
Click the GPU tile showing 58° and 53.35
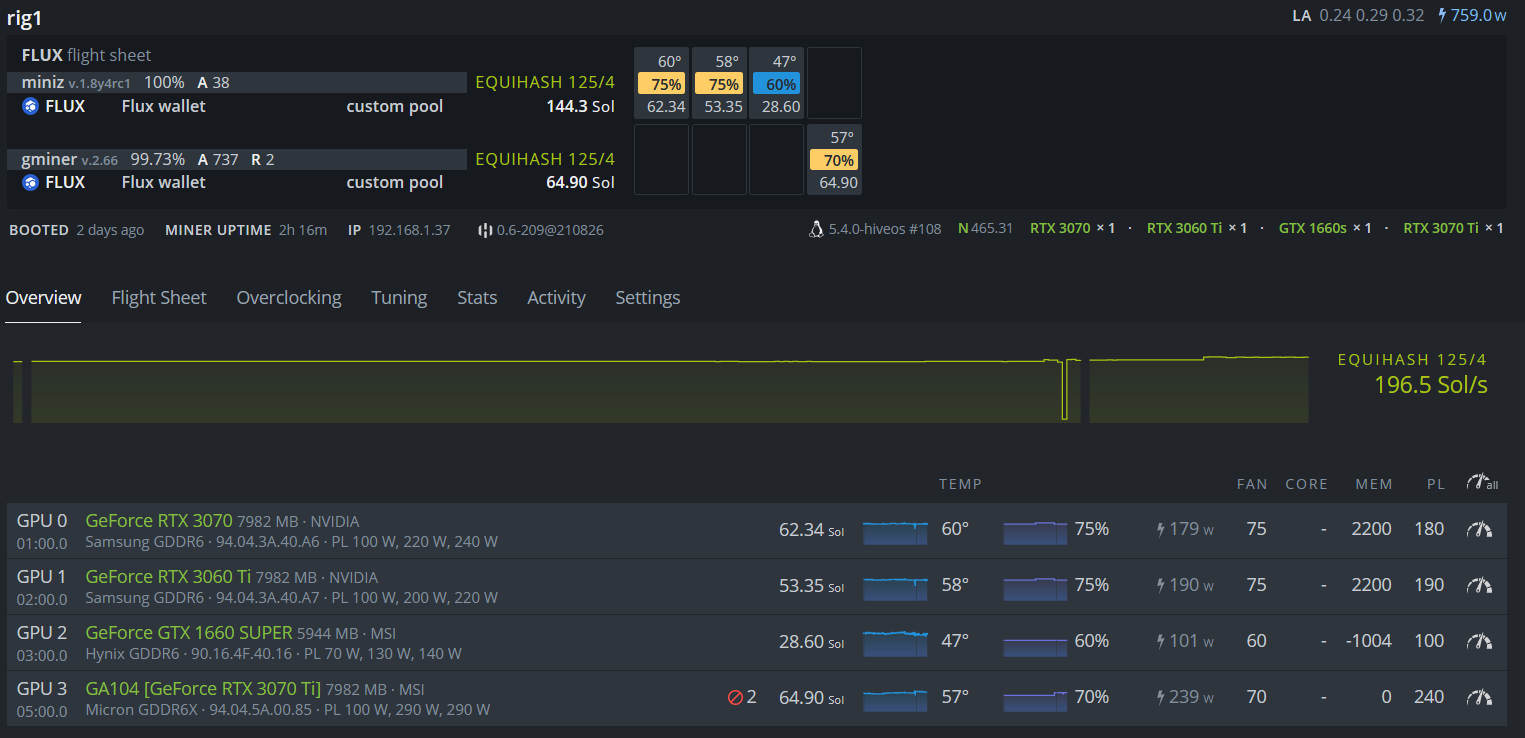click(x=719, y=83)
